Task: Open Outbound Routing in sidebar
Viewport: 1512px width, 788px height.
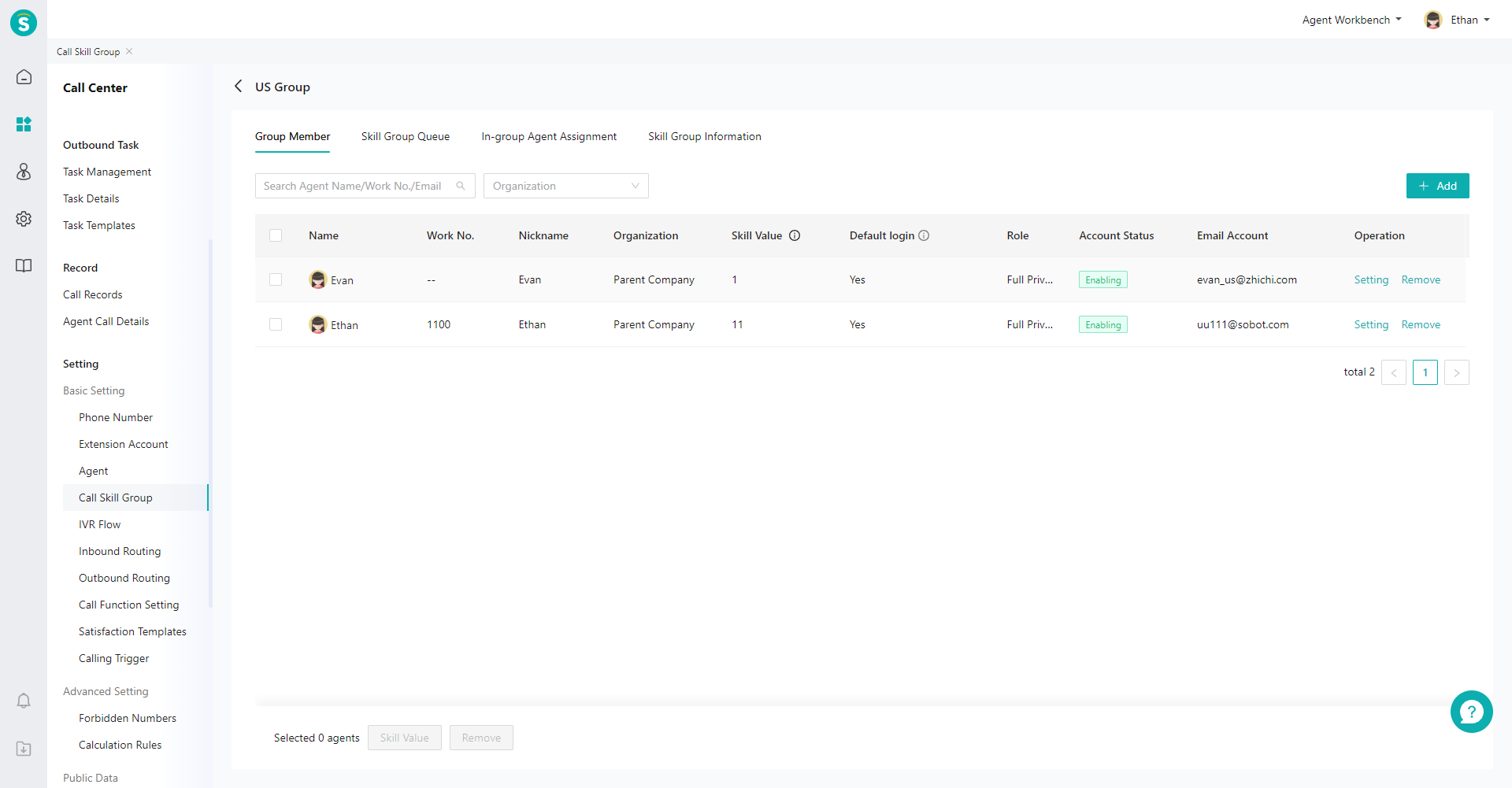Action: 124,578
